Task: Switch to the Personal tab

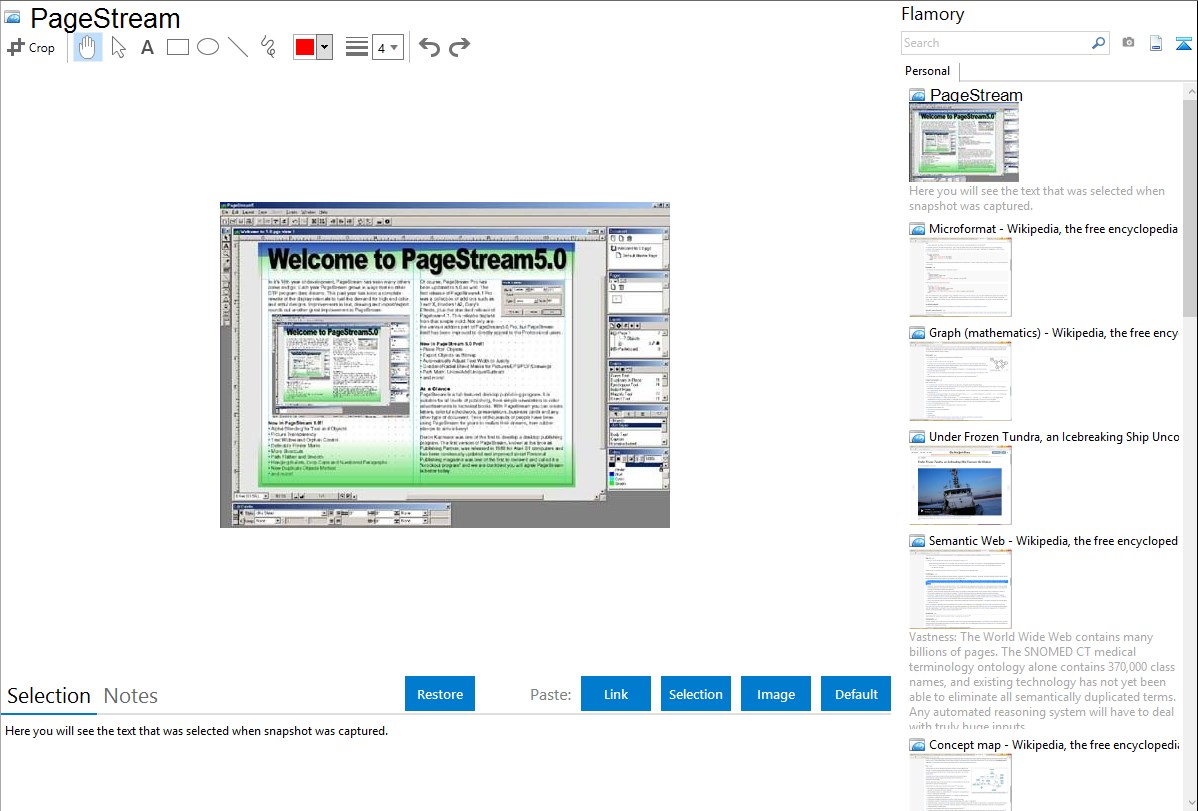Action: click(928, 71)
